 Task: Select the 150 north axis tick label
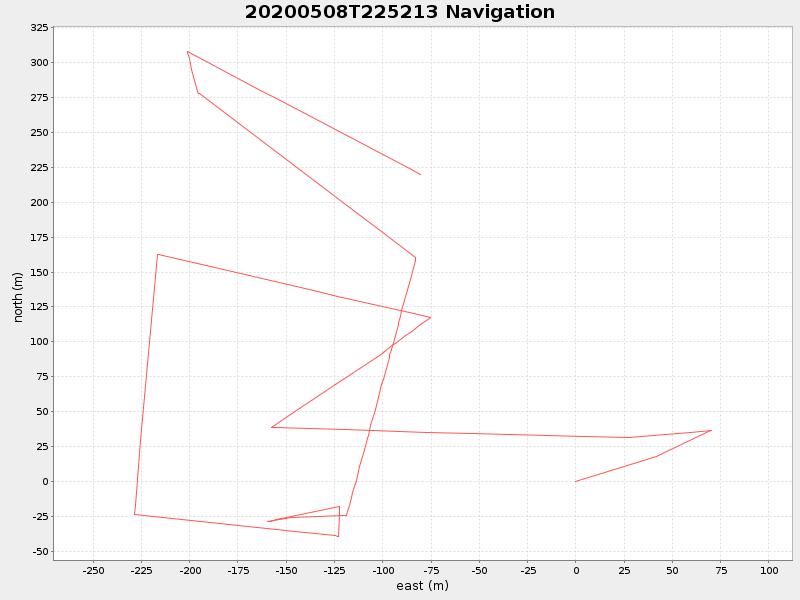39,272
